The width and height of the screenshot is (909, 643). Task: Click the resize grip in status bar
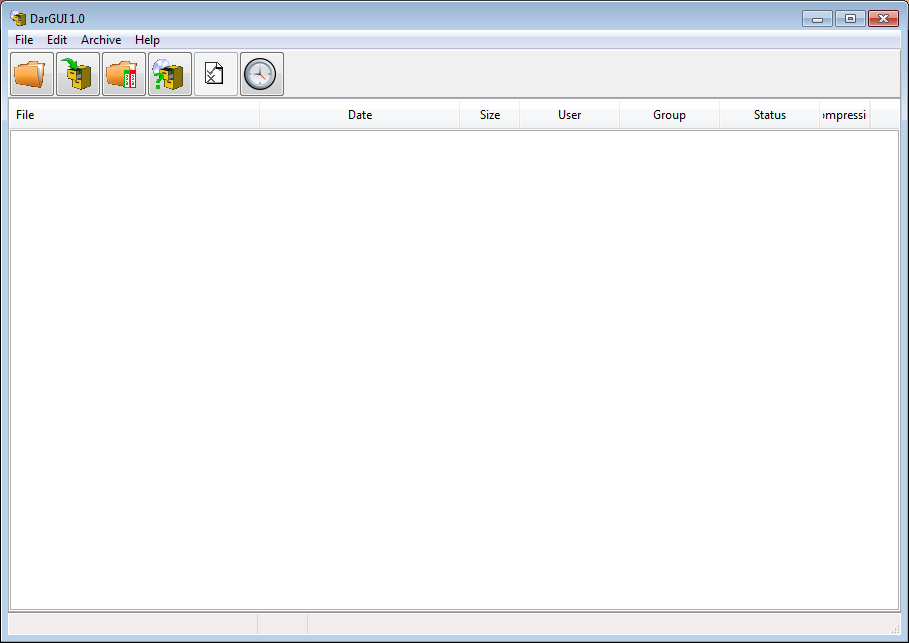(895, 628)
